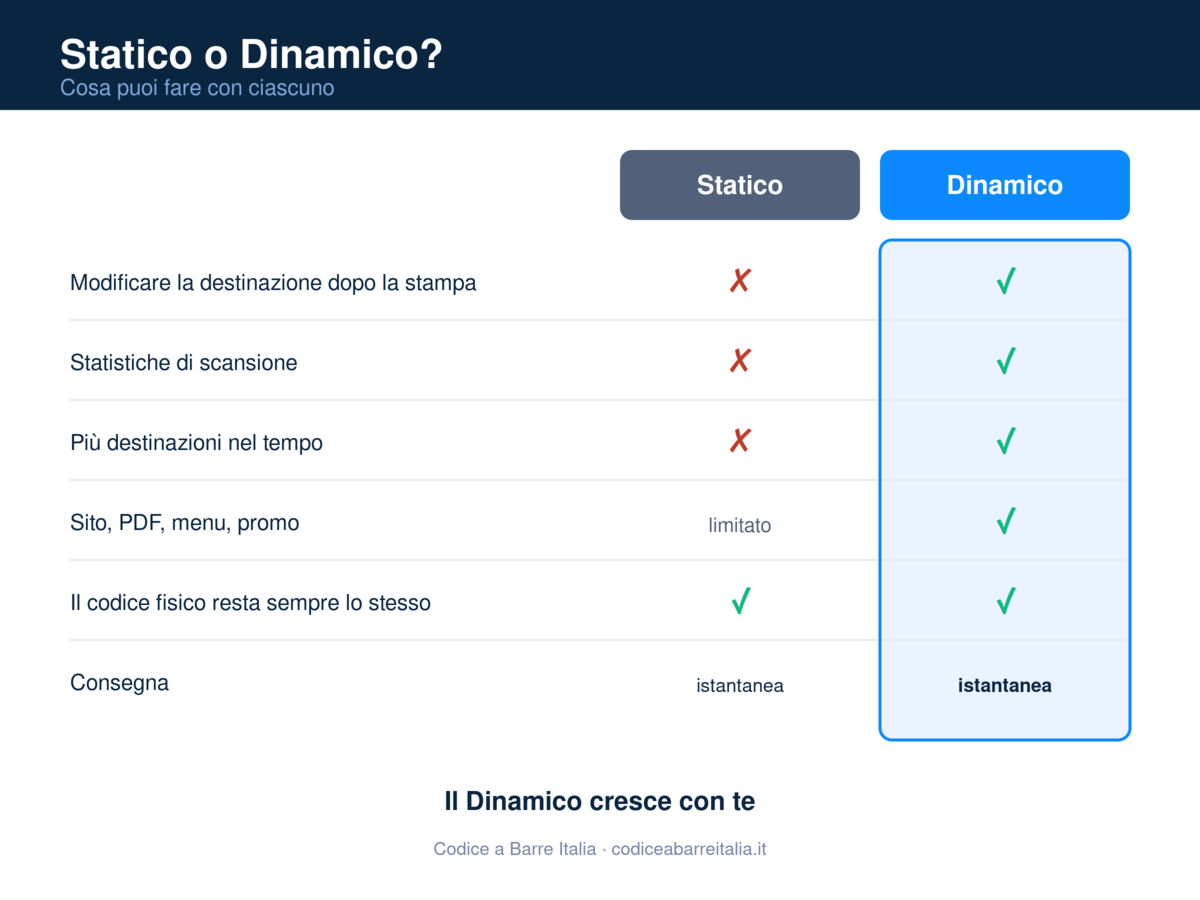
Task: Click the subtitle 'Cosa puoi fare con ciascuno'
Action: (x=197, y=88)
